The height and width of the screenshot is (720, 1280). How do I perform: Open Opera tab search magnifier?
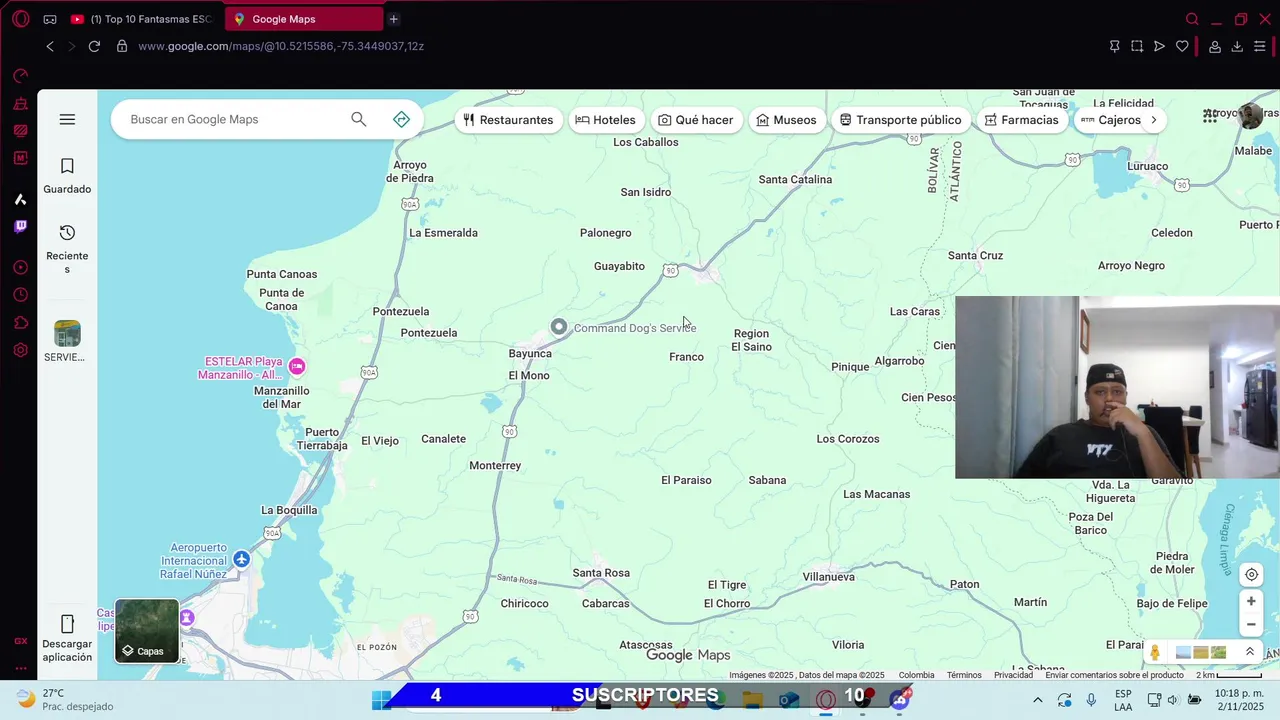pos(1192,19)
